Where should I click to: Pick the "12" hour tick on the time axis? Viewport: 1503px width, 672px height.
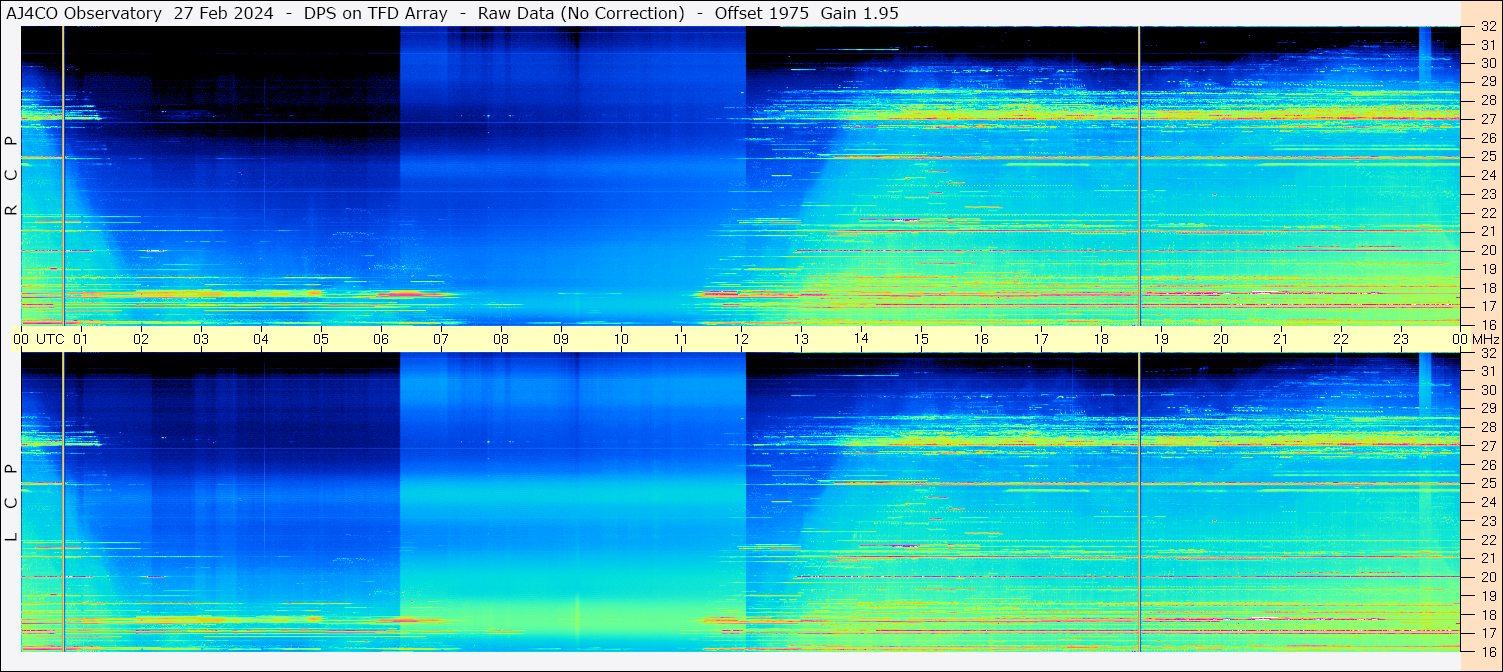(741, 339)
